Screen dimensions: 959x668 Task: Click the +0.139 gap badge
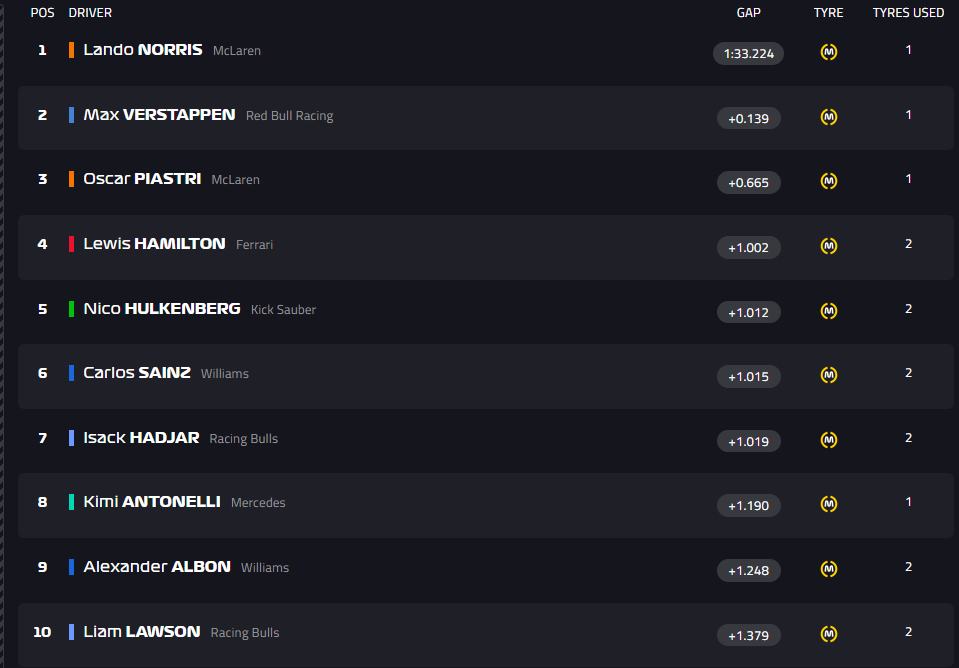(x=748, y=118)
